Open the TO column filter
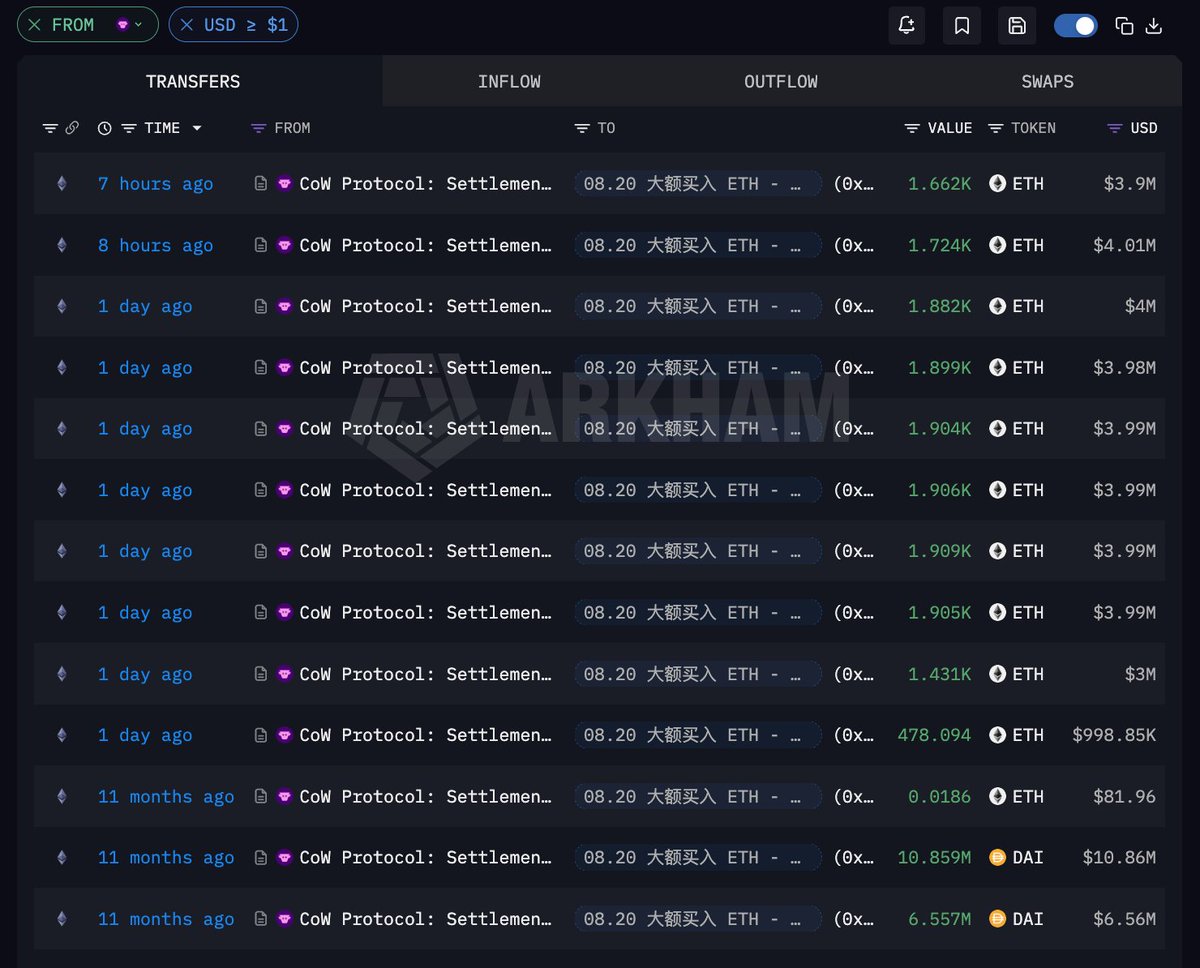The width and height of the screenshot is (1200, 968). click(x=582, y=128)
